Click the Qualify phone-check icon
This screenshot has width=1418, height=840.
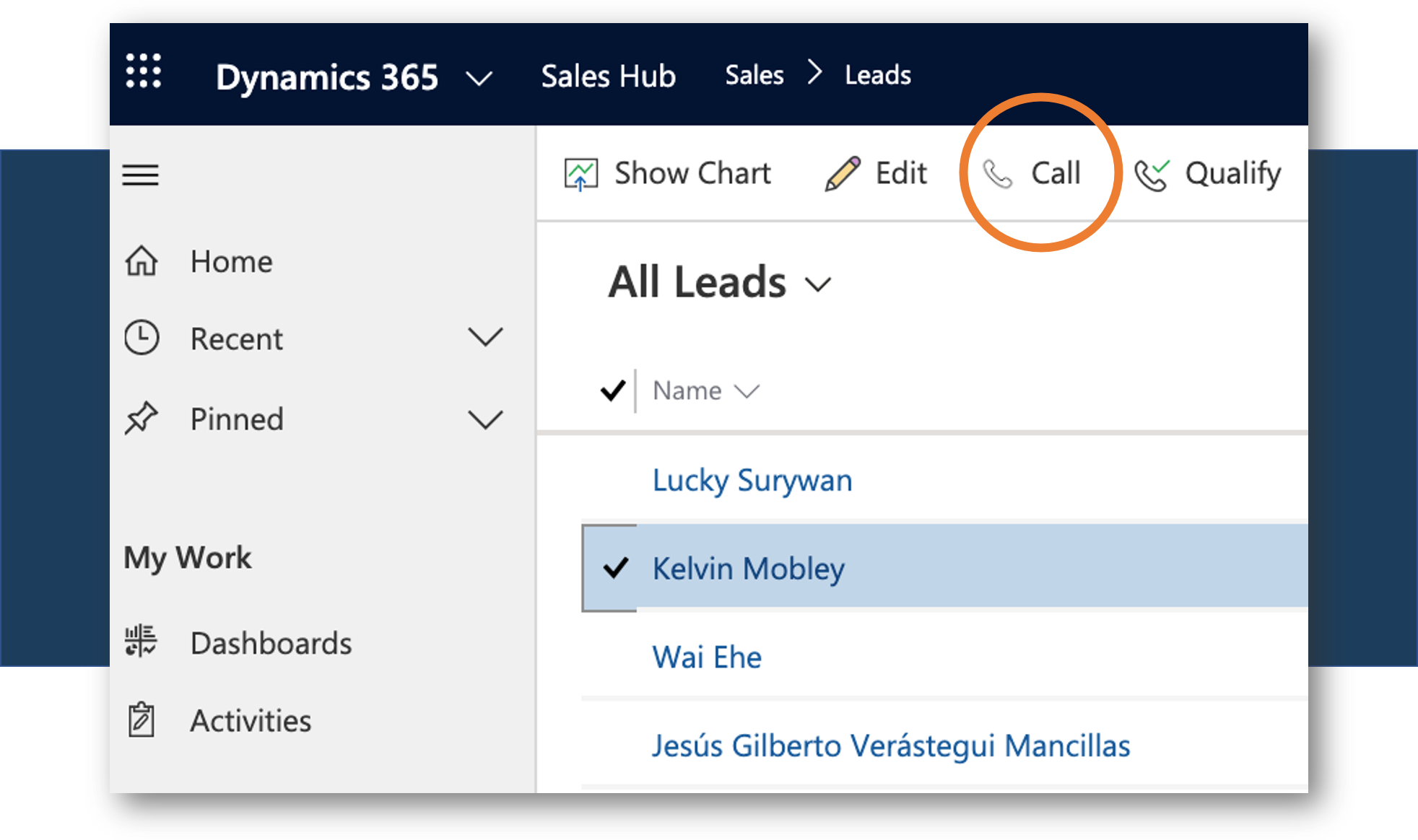(x=1152, y=174)
